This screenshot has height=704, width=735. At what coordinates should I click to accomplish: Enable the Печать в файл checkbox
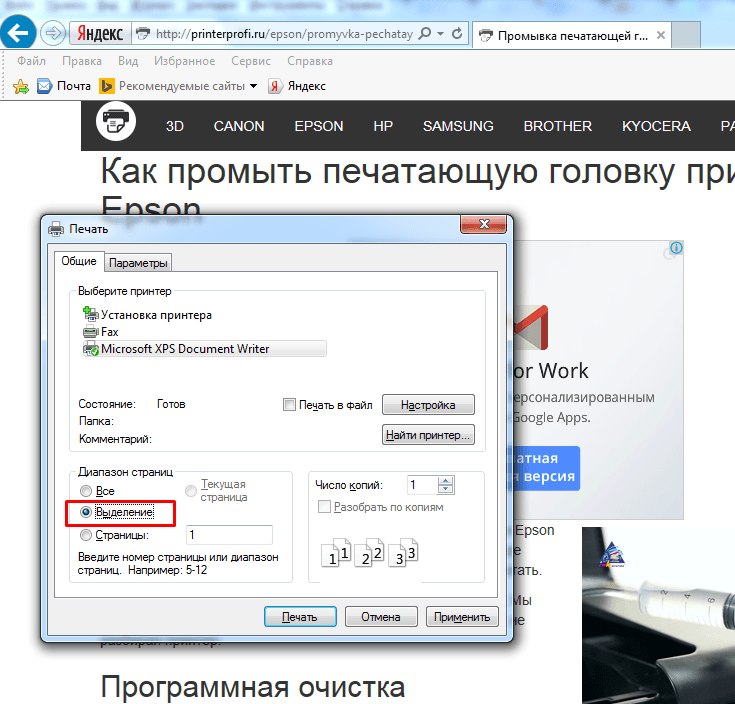coord(289,404)
